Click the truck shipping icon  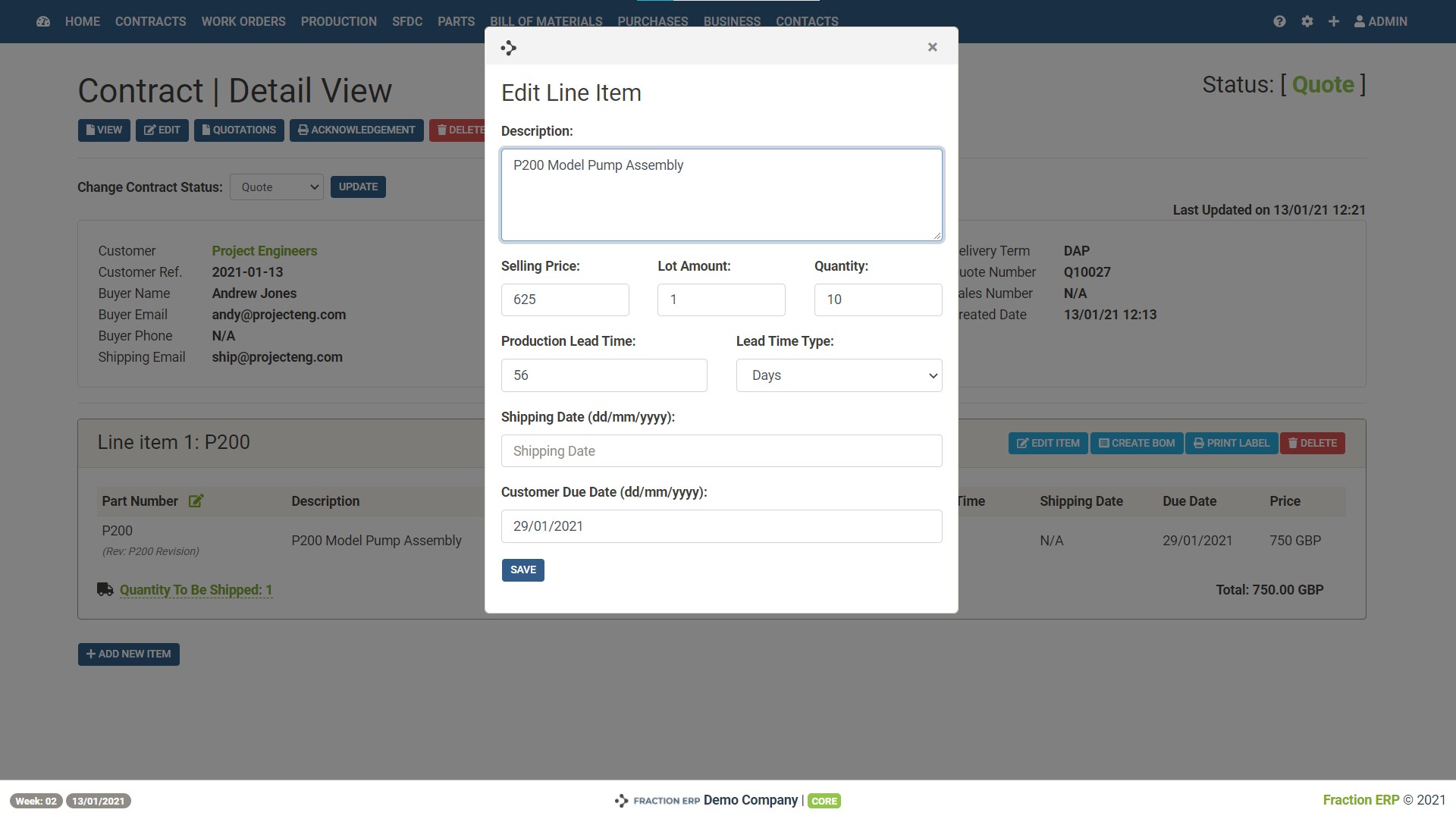(105, 589)
